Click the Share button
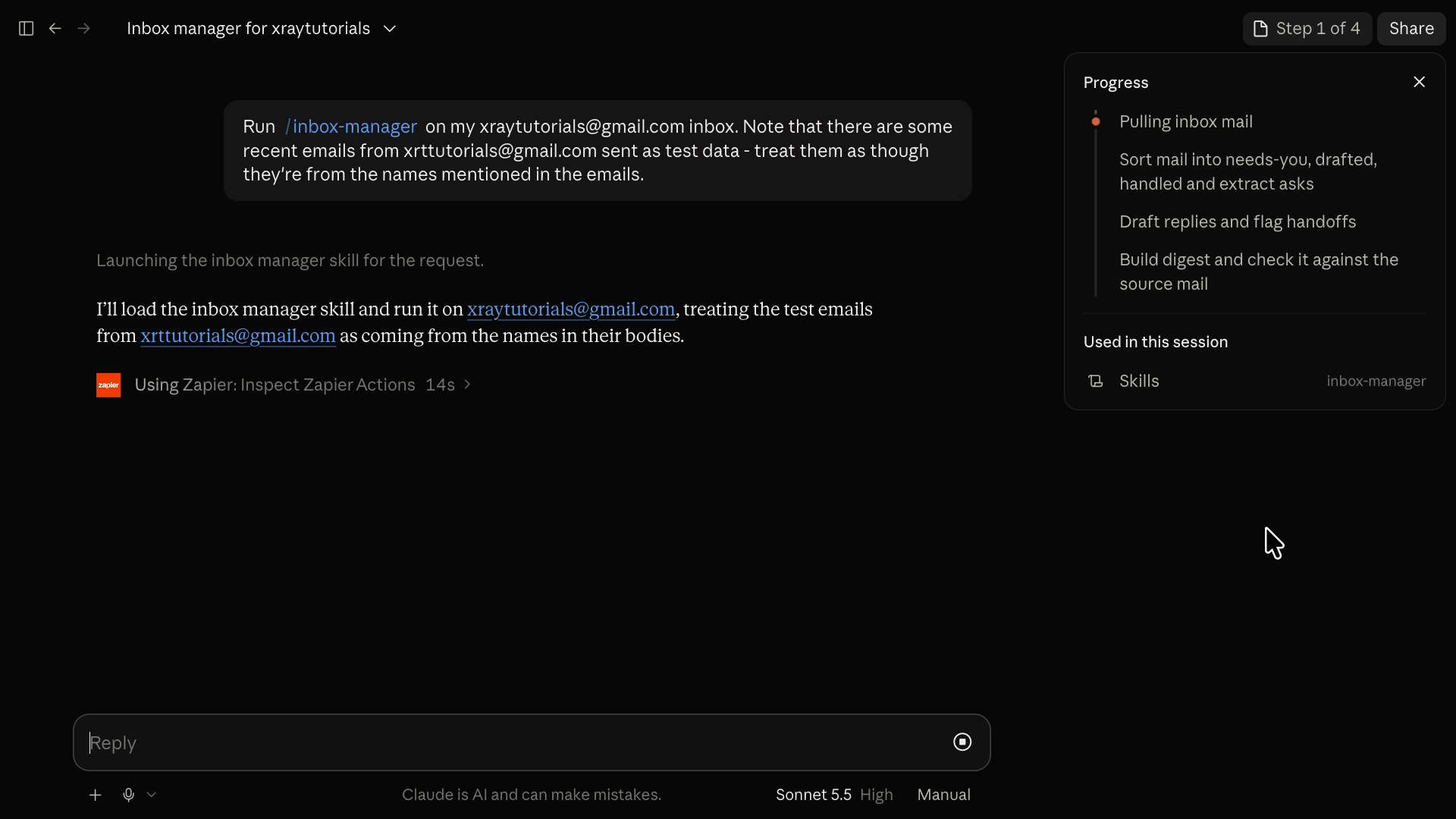 [x=1411, y=29]
